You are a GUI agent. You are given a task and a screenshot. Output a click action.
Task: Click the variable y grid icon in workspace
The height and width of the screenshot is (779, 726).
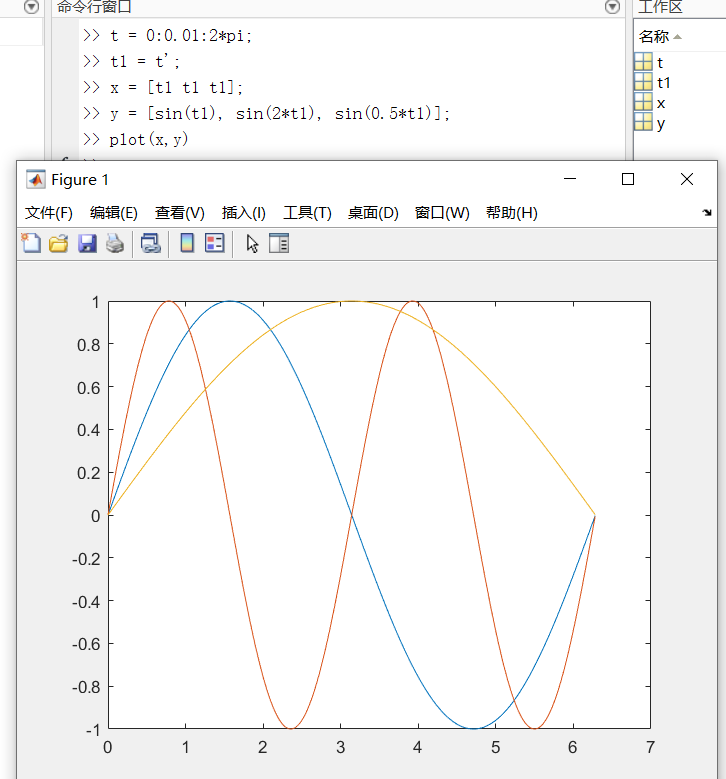[643, 122]
